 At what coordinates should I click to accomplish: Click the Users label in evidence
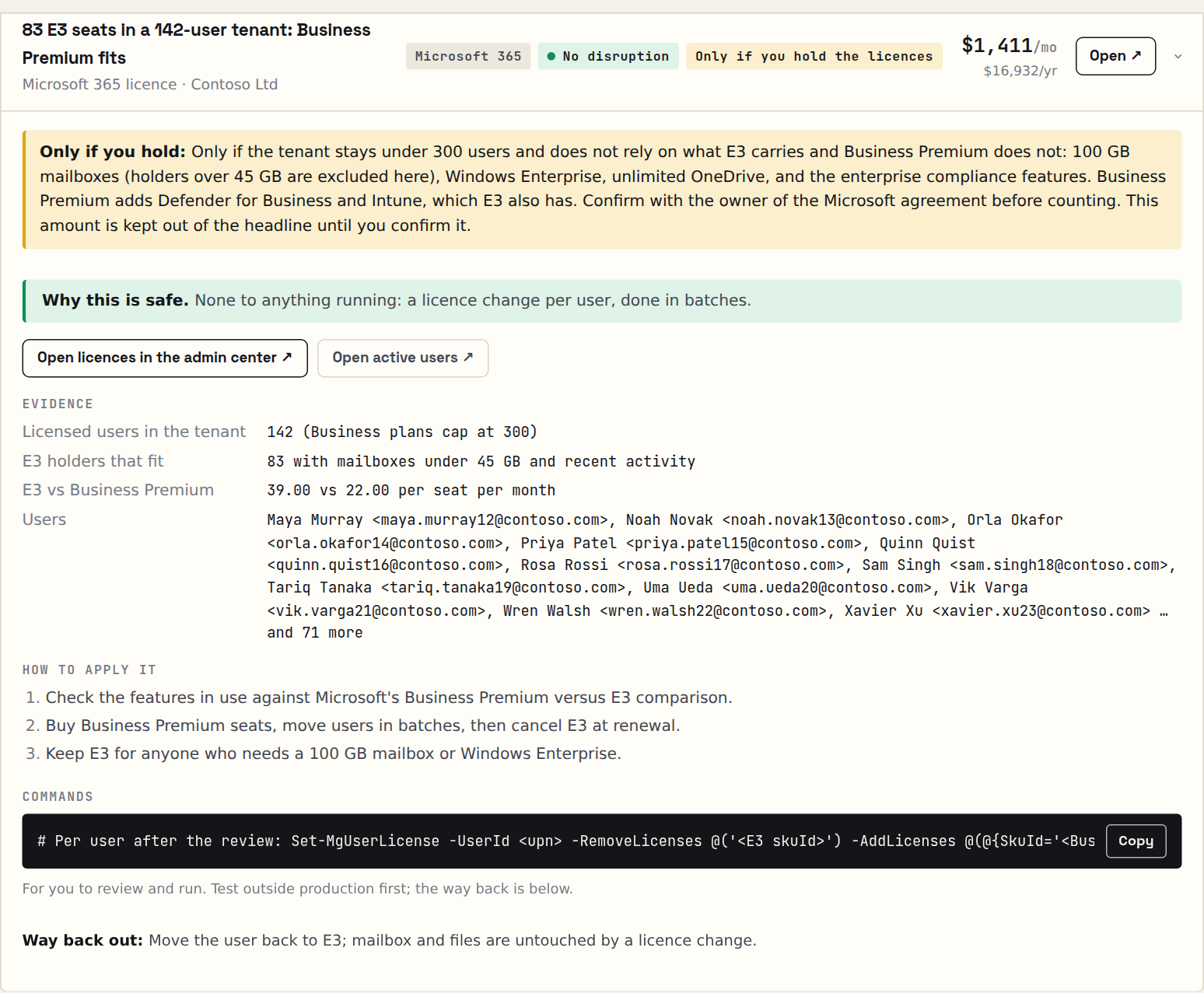(44, 519)
